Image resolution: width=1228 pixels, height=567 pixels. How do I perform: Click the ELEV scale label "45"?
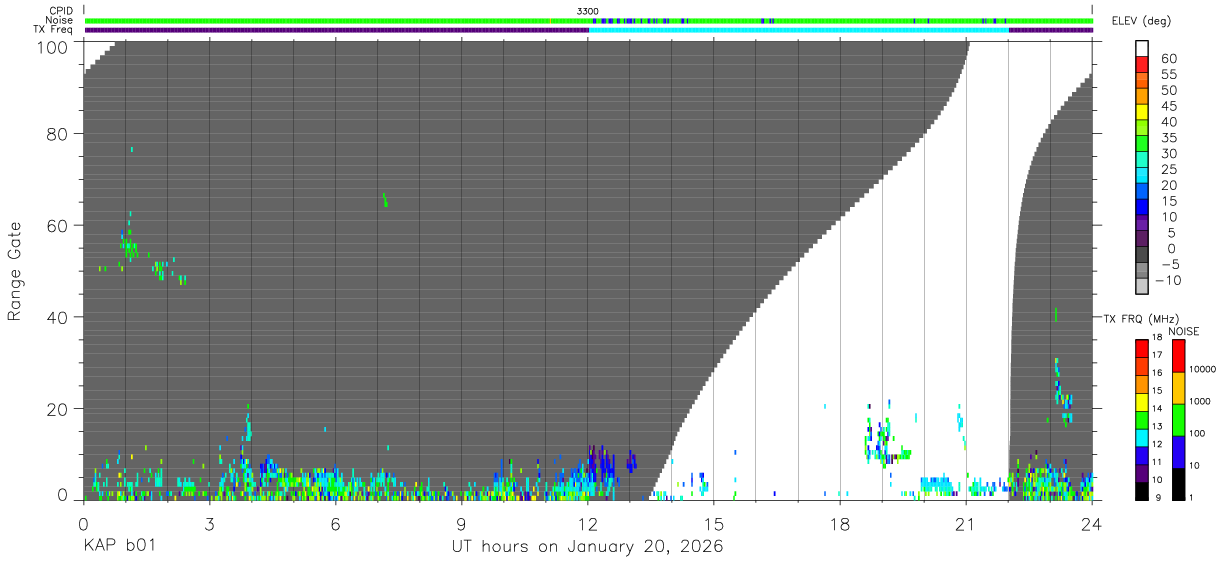click(1167, 106)
